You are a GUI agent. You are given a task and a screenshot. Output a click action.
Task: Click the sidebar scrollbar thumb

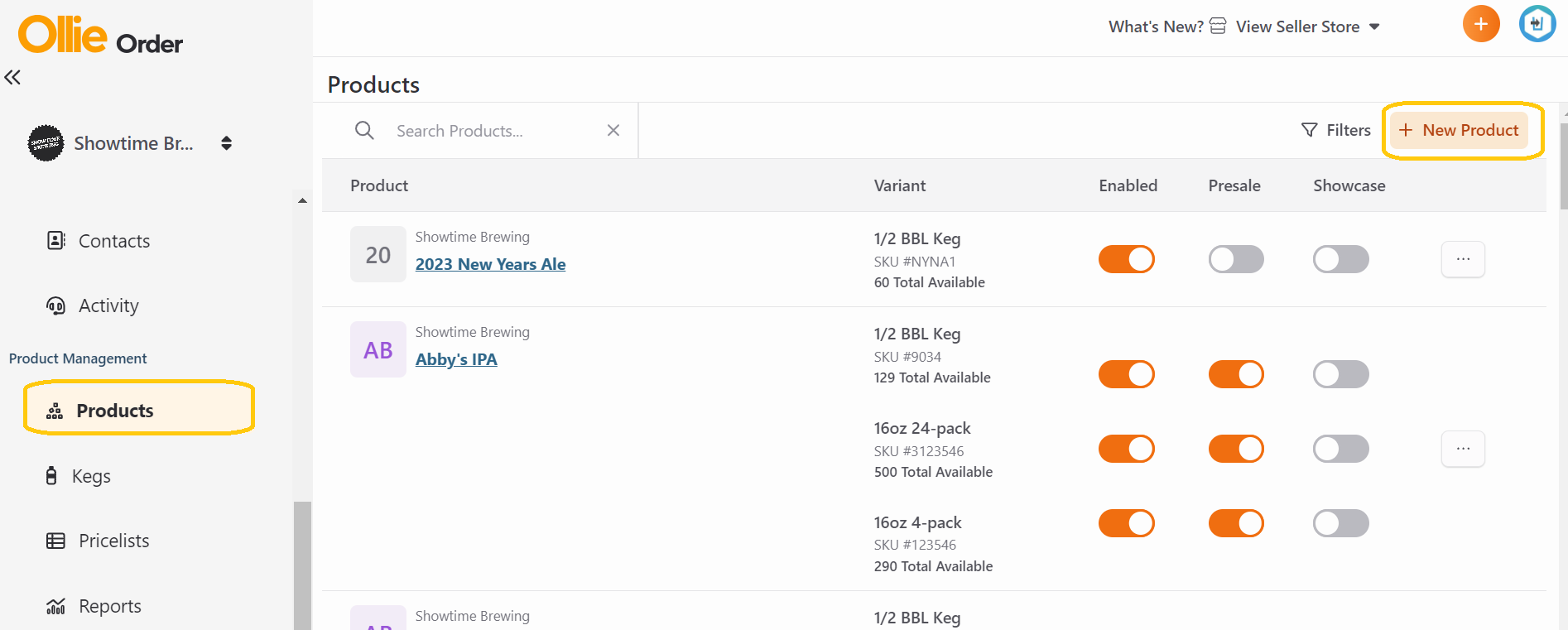(303, 565)
